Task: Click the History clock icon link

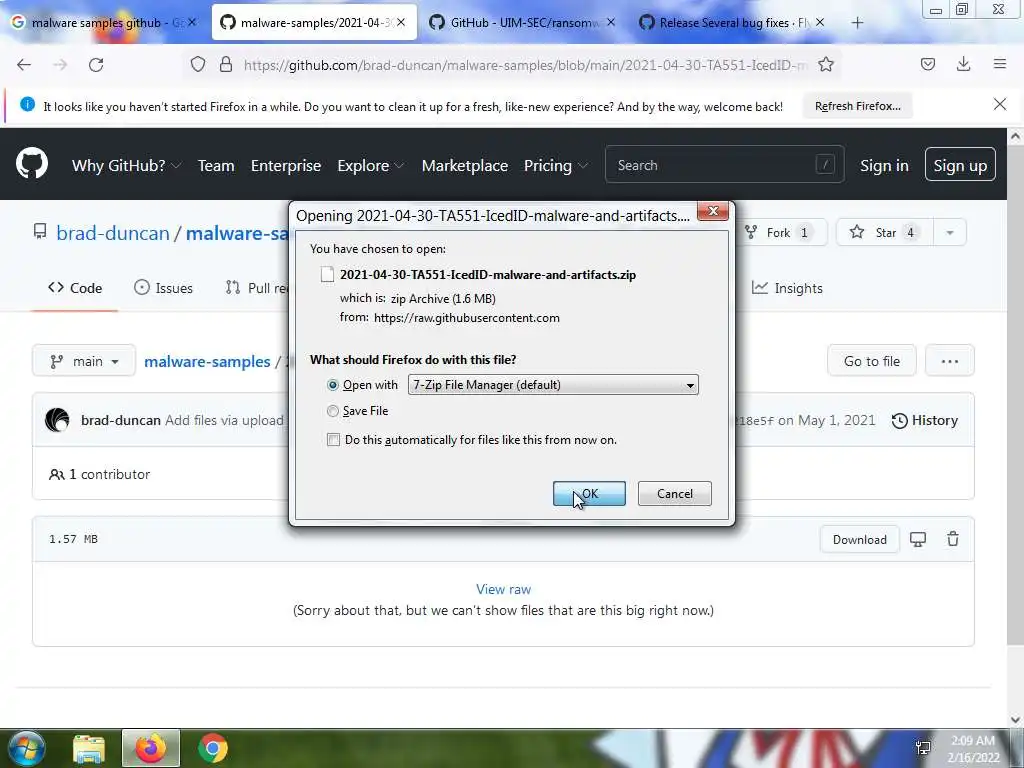Action: coord(925,421)
